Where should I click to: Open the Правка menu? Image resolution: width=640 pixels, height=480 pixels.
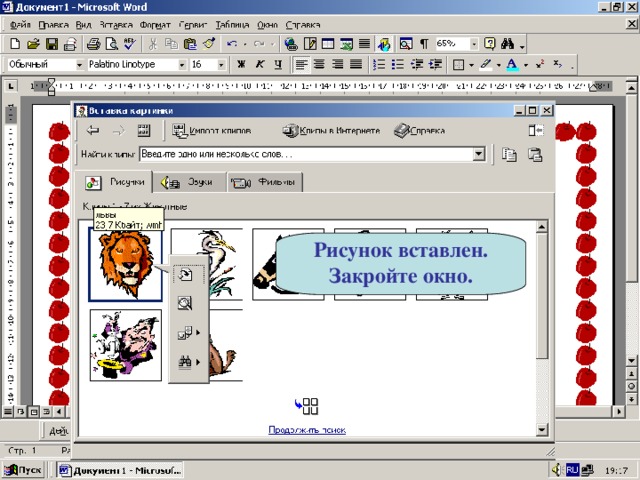(53, 25)
